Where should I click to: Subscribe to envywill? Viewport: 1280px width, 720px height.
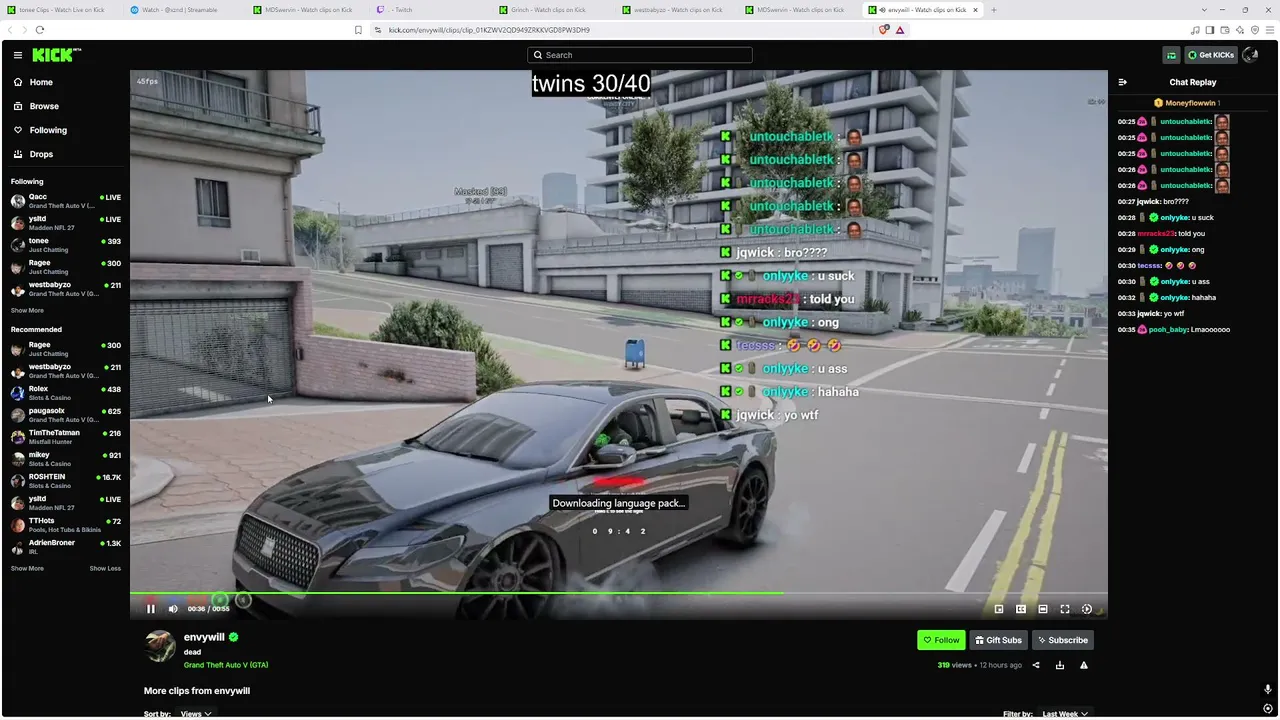point(1062,640)
